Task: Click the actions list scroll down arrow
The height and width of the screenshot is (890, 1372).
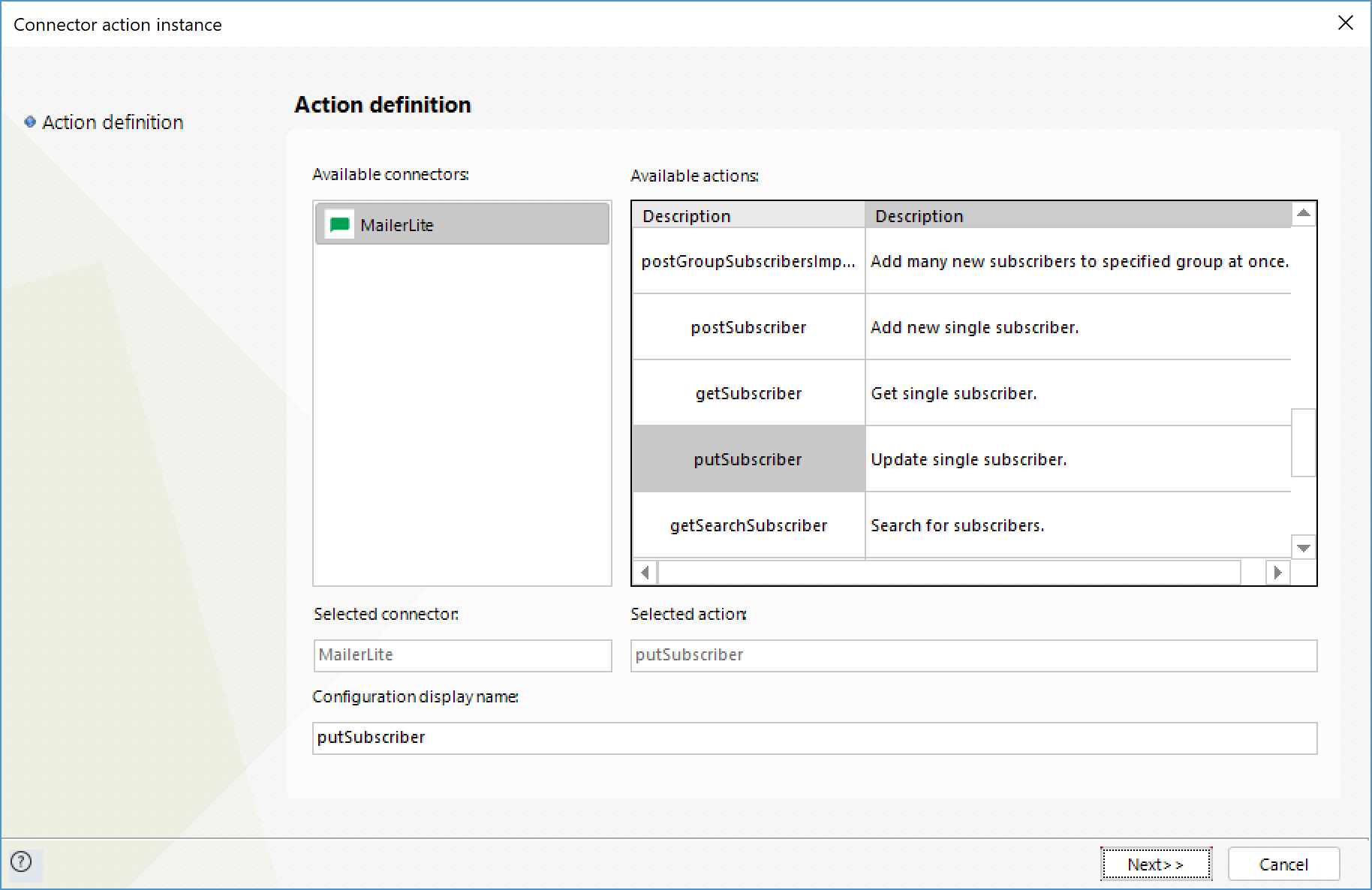Action: coord(1304,548)
